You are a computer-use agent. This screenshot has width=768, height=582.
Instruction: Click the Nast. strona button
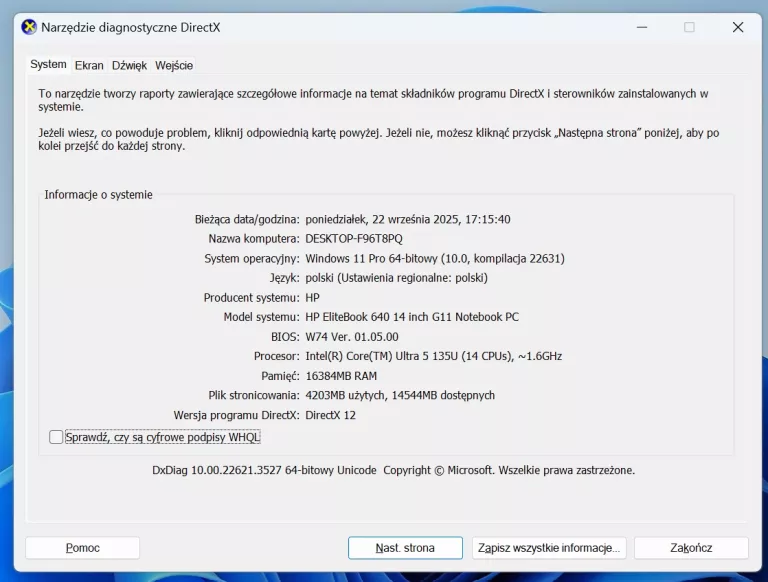[405, 548]
